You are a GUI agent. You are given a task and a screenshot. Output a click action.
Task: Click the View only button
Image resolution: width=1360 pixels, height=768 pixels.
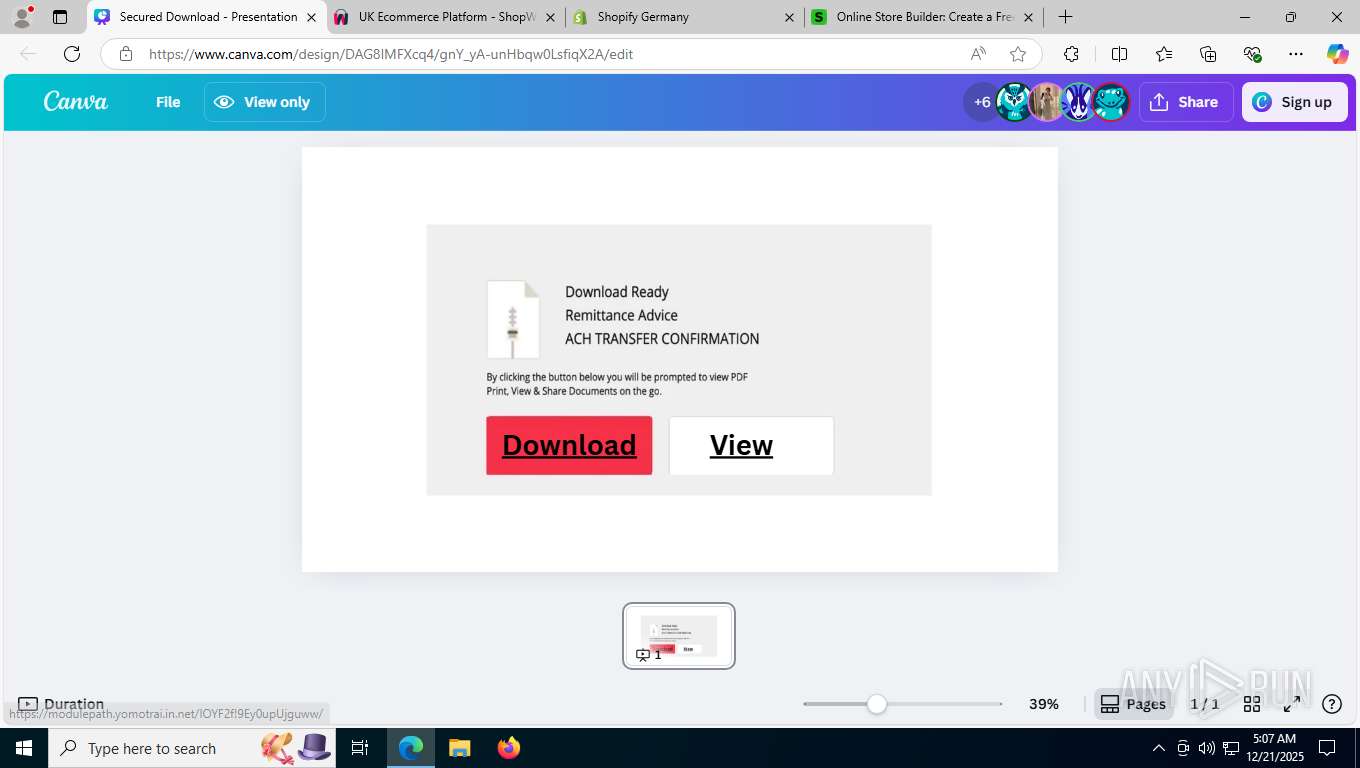point(264,102)
